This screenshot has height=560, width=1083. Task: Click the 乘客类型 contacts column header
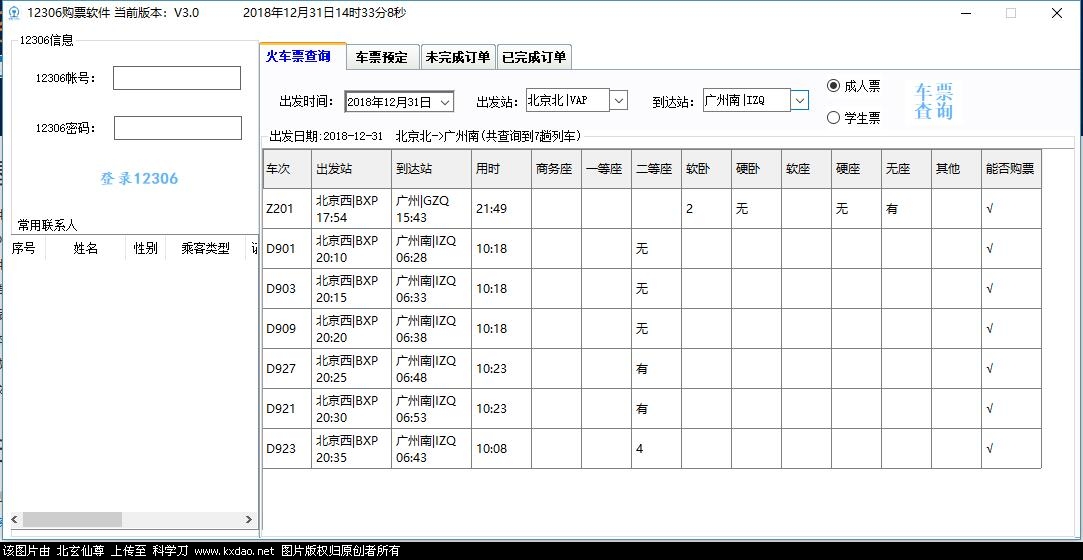(x=206, y=249)
